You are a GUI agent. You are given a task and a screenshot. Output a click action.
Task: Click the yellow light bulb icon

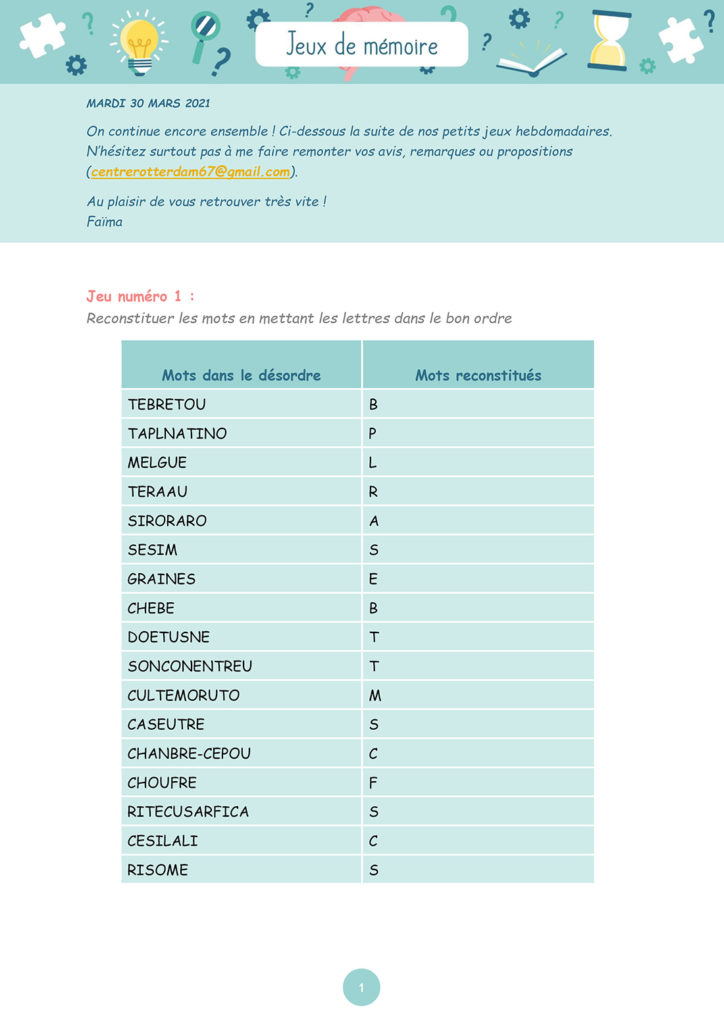click(x=139, y=44)
